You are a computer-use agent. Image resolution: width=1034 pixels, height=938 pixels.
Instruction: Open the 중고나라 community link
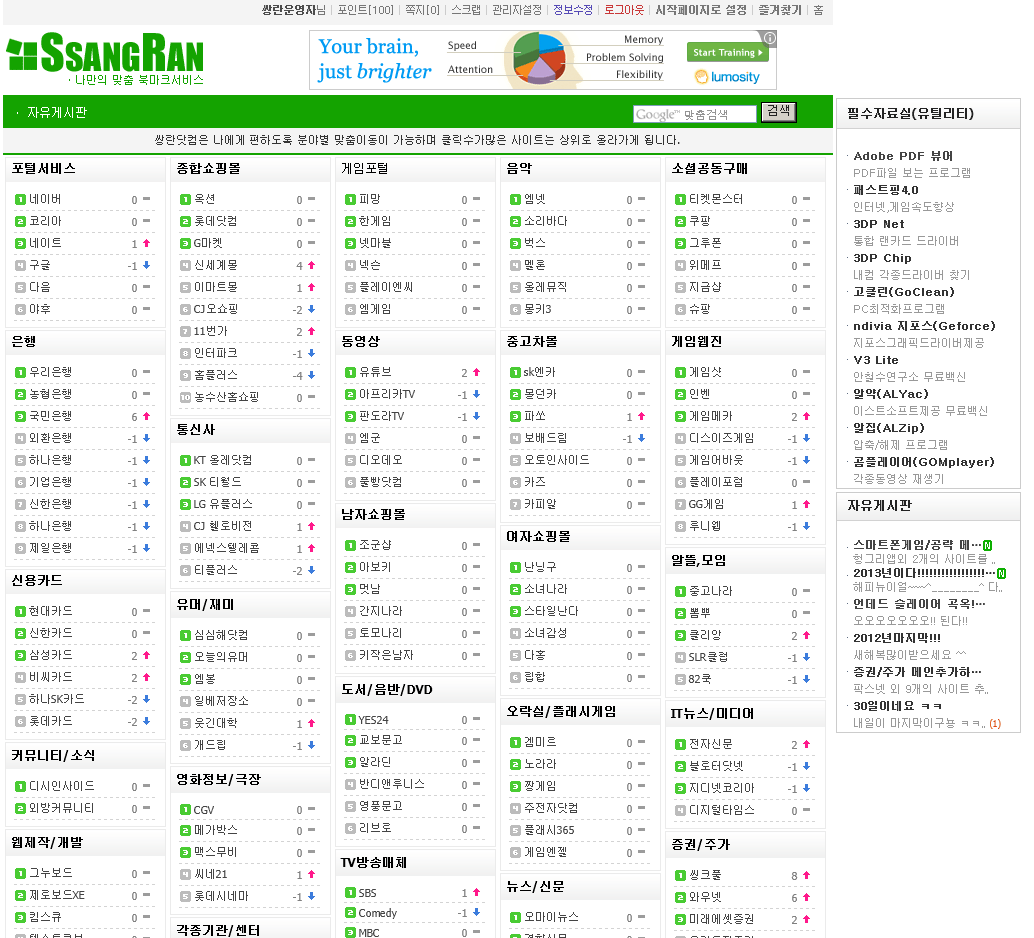pyautogui.click(x=710, y=591)
